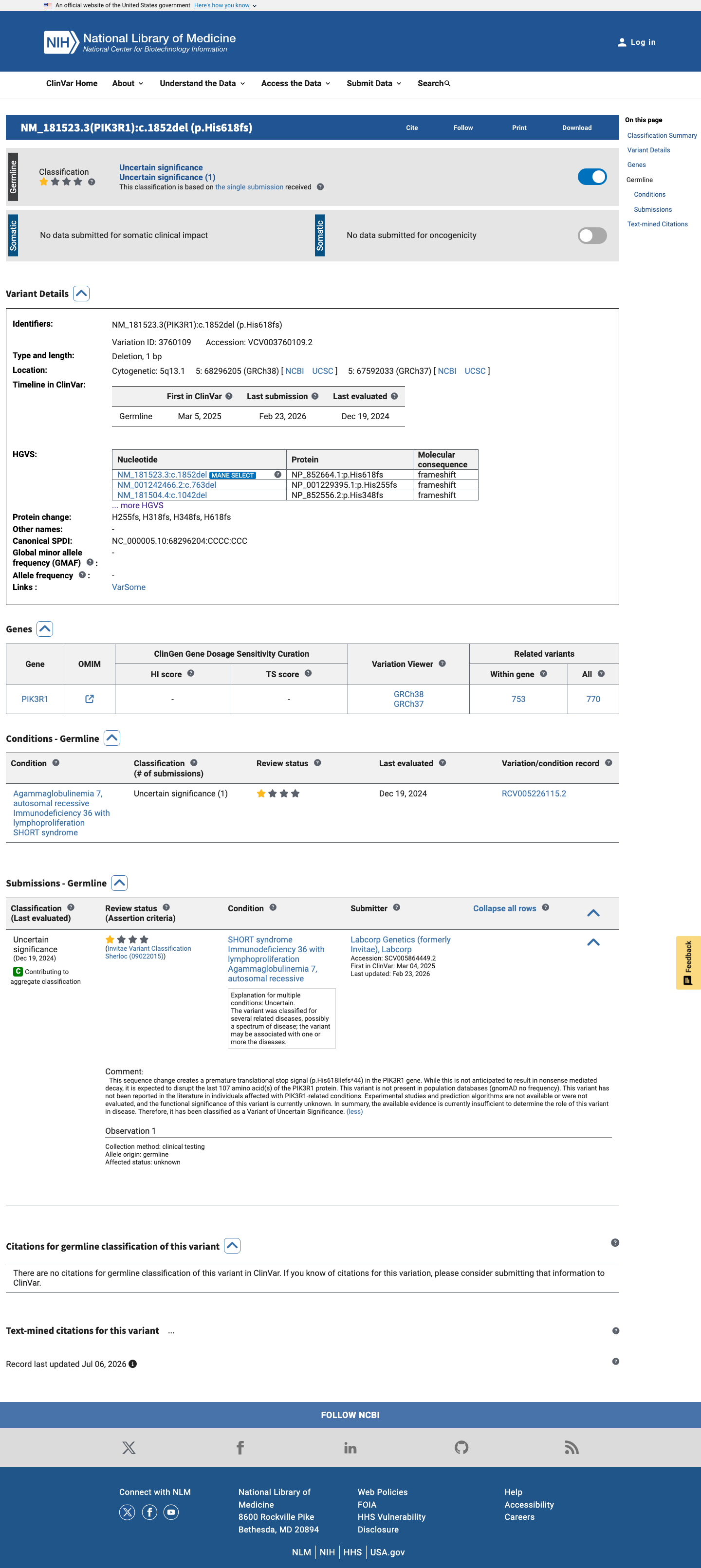Click help icon next to First in ClinVar

(x=229, y=396)
